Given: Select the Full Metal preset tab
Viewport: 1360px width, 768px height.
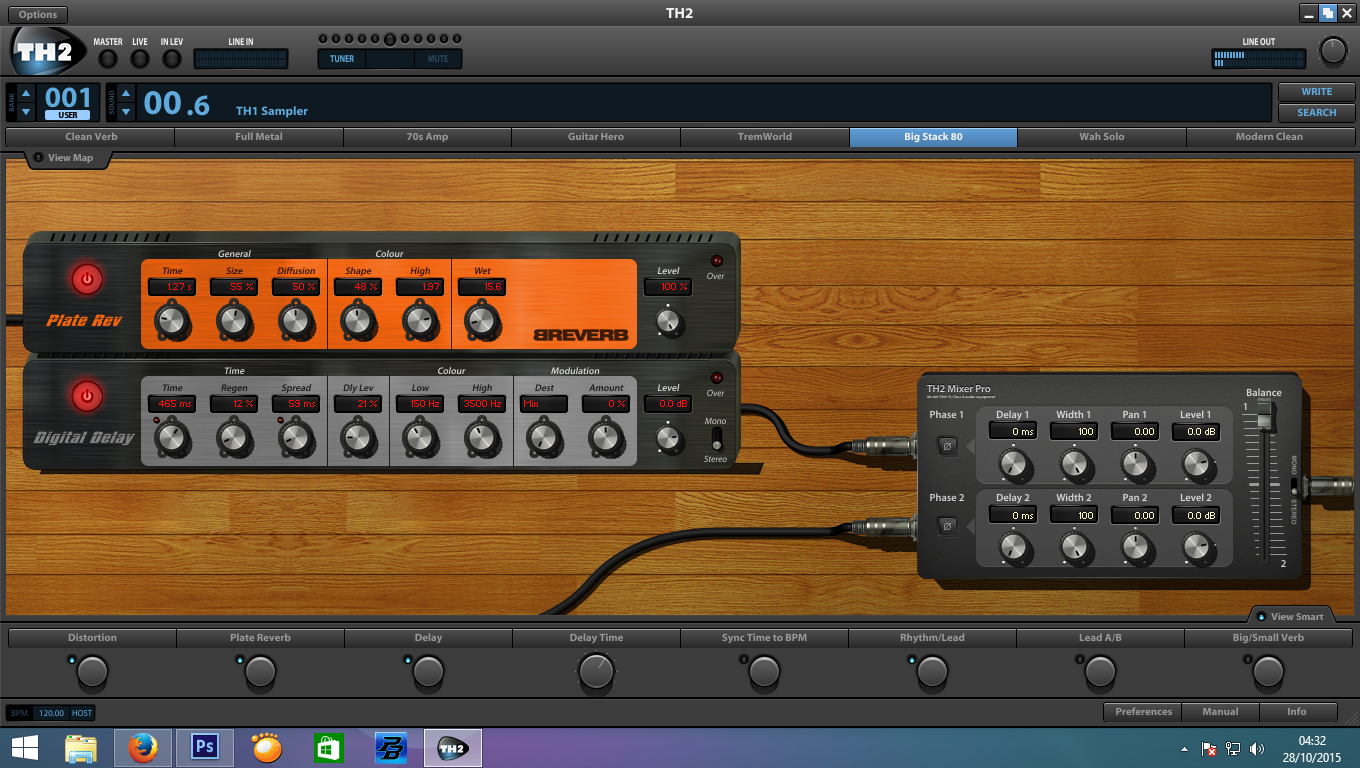Looking at the screenshot, I should 259,137.
